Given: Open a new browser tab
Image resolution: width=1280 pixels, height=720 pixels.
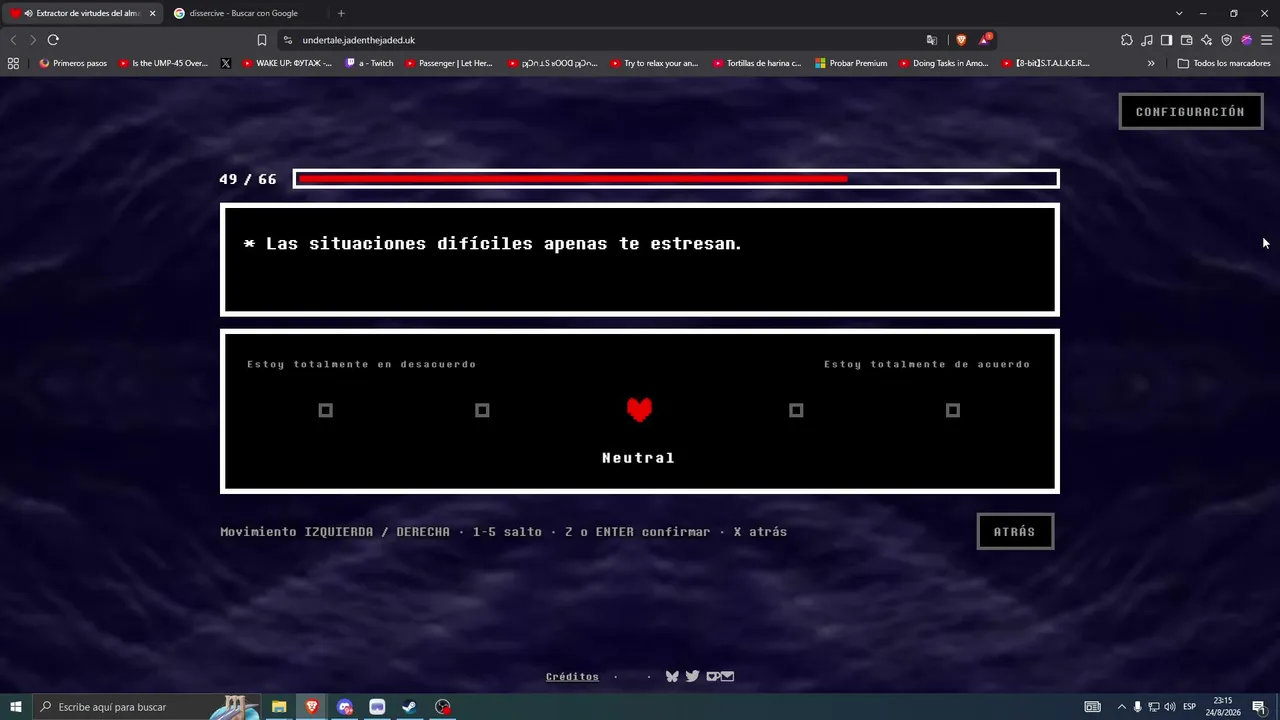Looking at the screenshot, I should (341, 13).
